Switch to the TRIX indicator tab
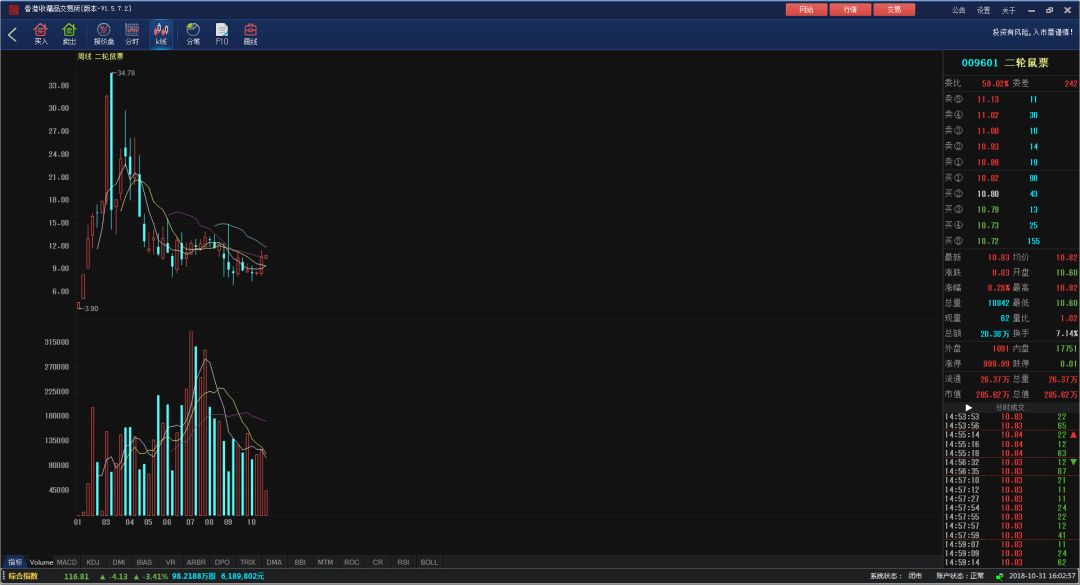This screenshot has height=585, width=1080. pyautogui.click(x=247, y=562)
